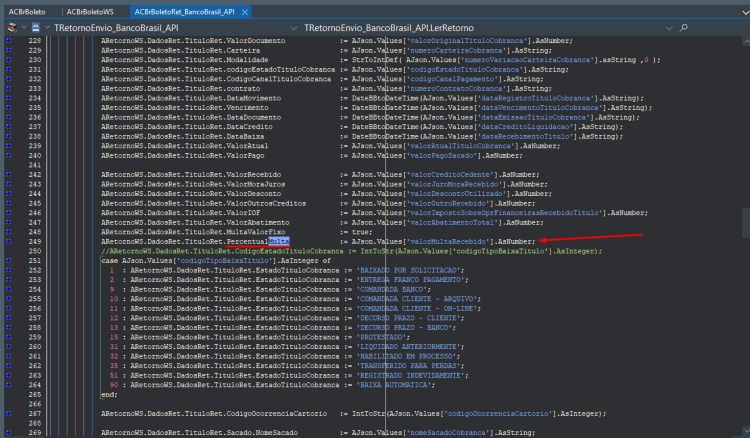Toggle breakpoint on line 249 gutter dot
This screenshot has height=438, width=750.
[x=9, y=241]
